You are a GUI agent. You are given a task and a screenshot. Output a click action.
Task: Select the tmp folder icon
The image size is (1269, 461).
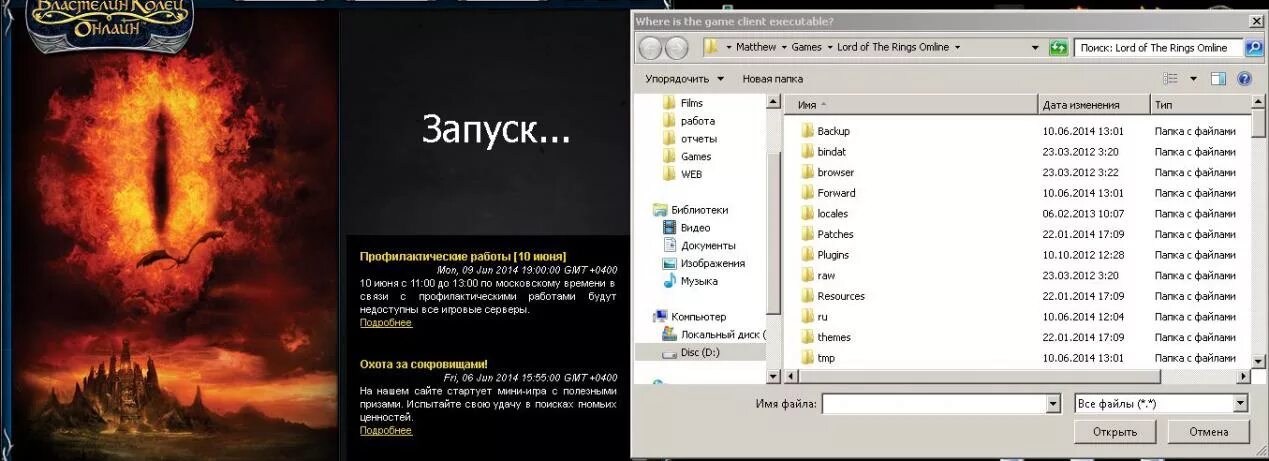coord(808,358)
